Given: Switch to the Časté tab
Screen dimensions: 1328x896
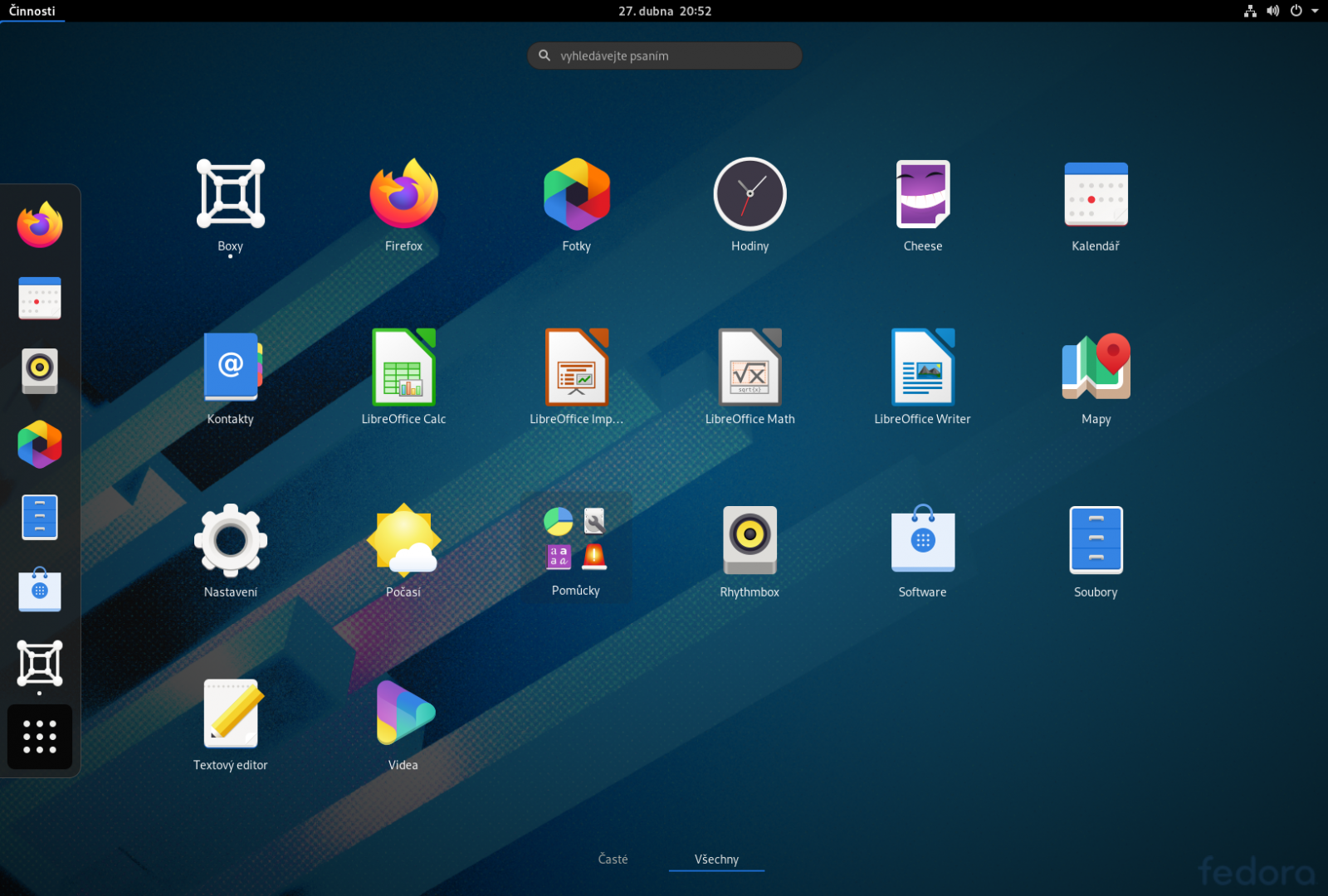Looking at the screenshot, I should [613, 859].
